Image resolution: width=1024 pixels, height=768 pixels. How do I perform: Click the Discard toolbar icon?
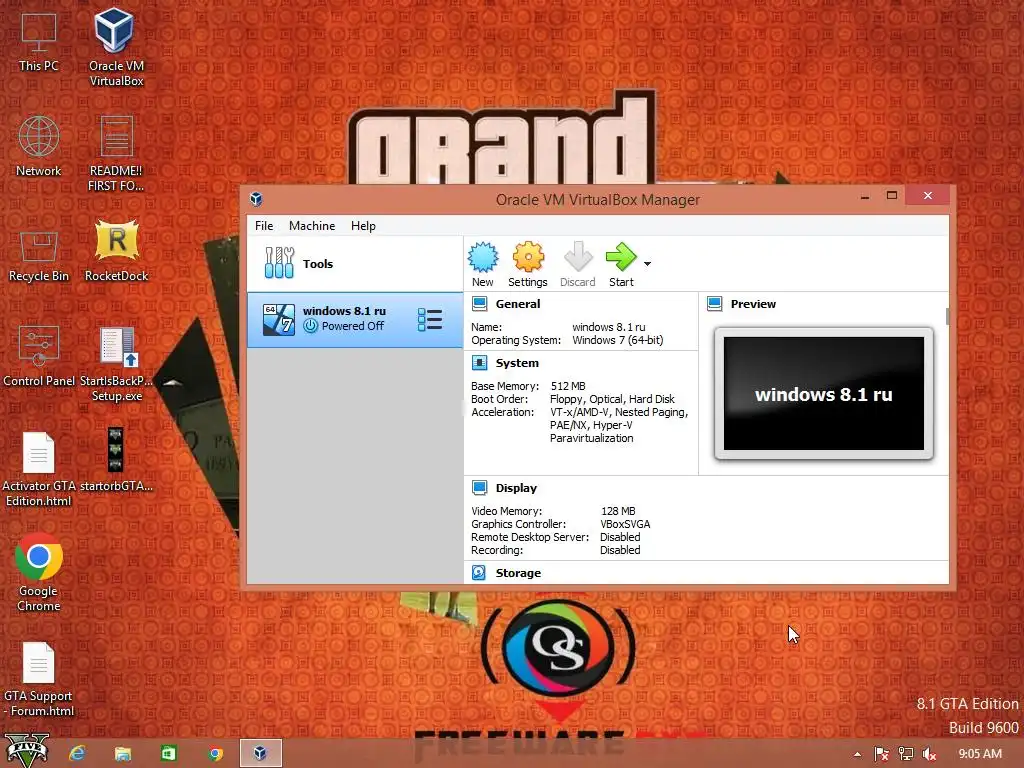(x=577, y=264)
